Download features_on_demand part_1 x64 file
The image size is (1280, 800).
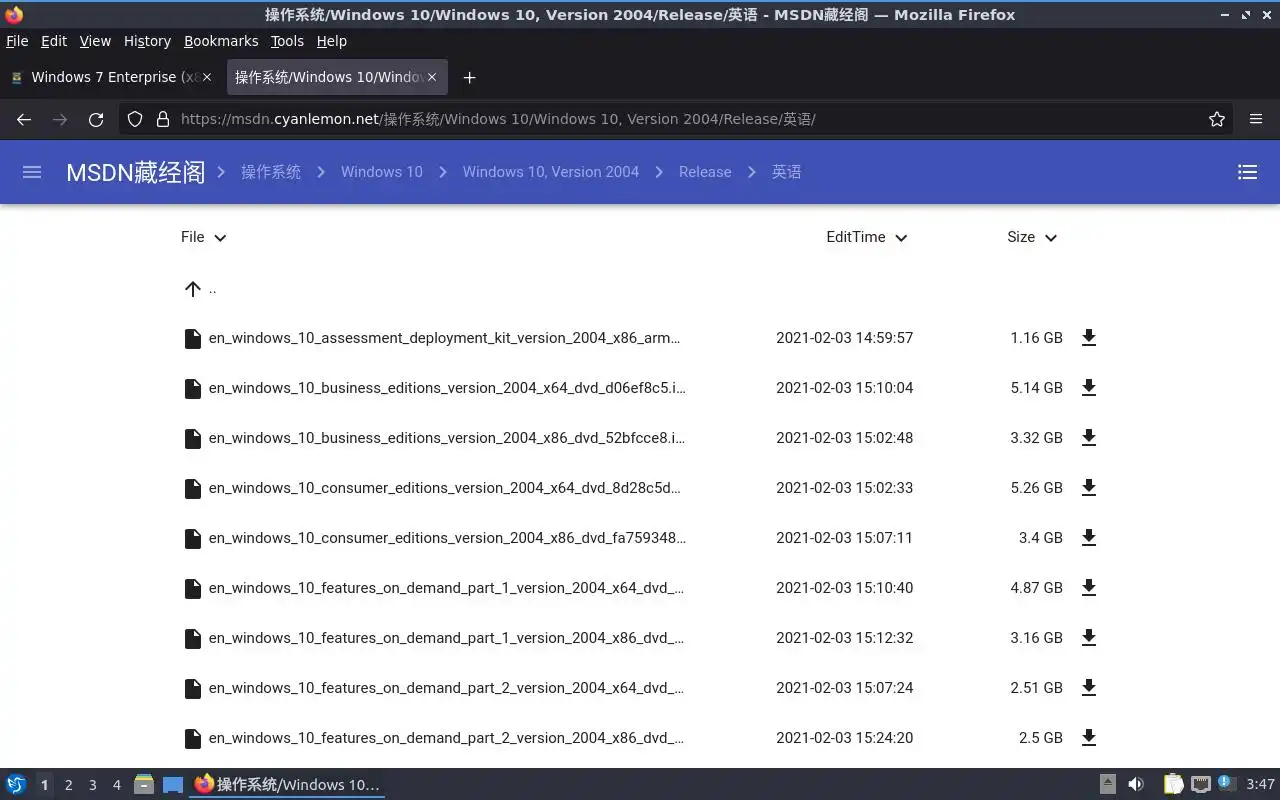pos(1089,588)
